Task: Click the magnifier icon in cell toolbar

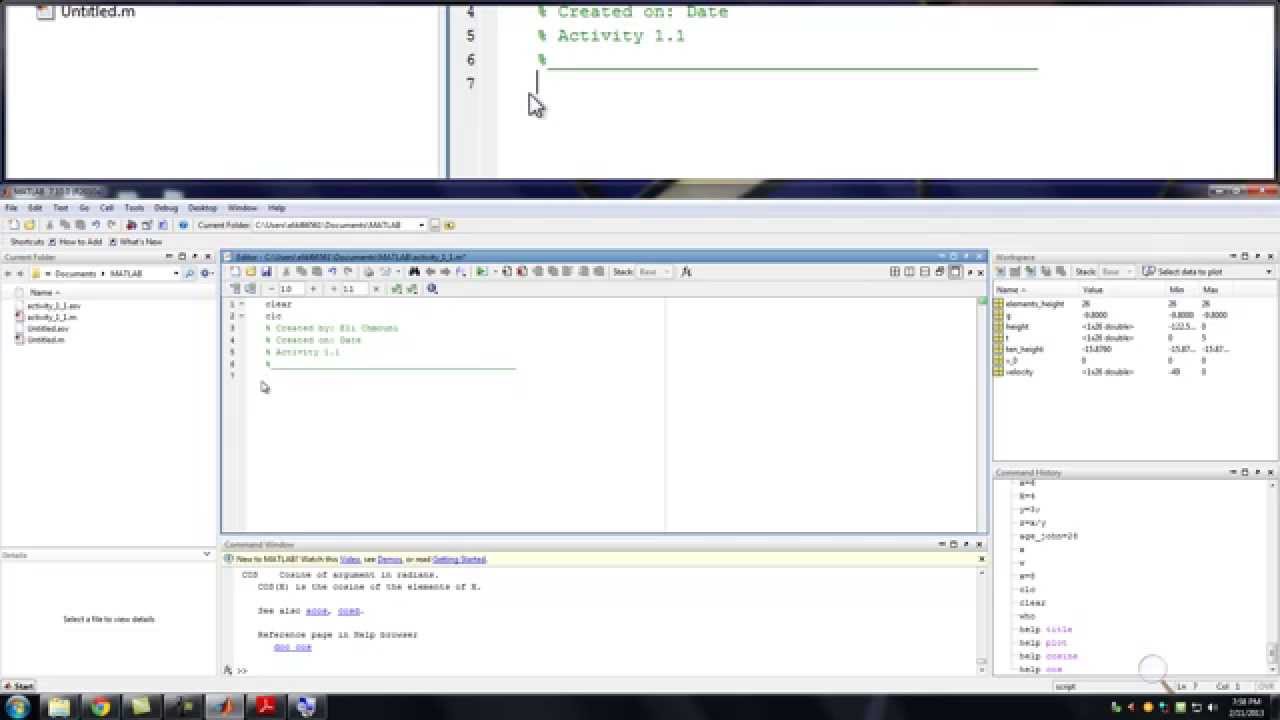Action: pos(432,289)
